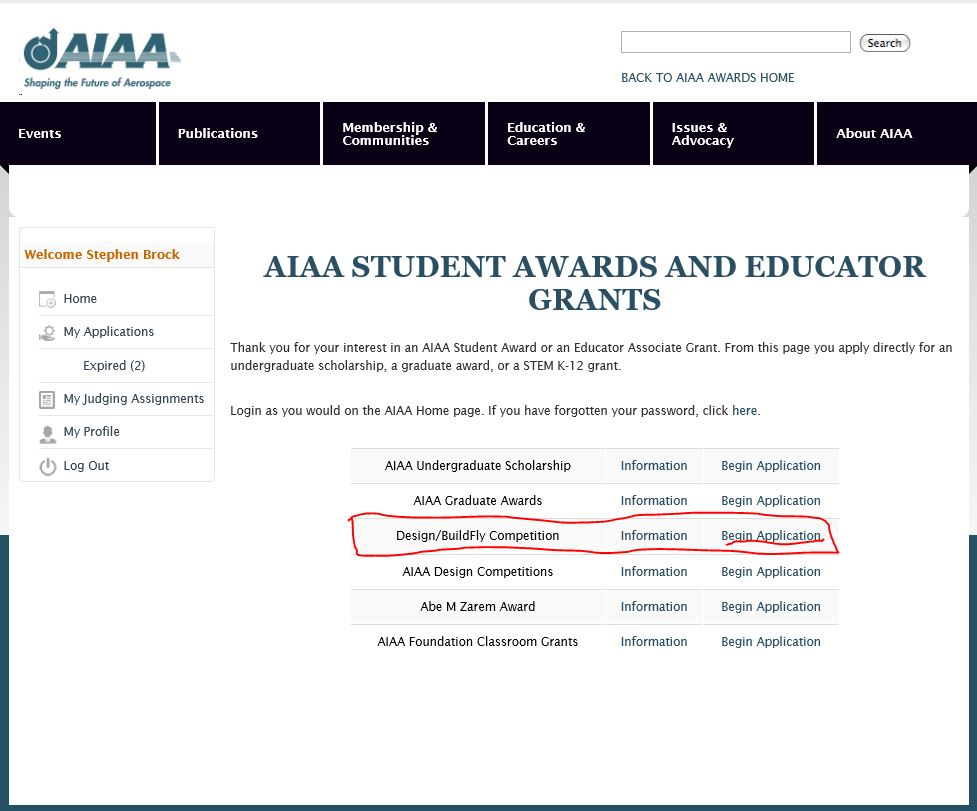Open Information for AIAA Foundation Classroom Grants
977x811 pixels.
click(x=654, y=641)
